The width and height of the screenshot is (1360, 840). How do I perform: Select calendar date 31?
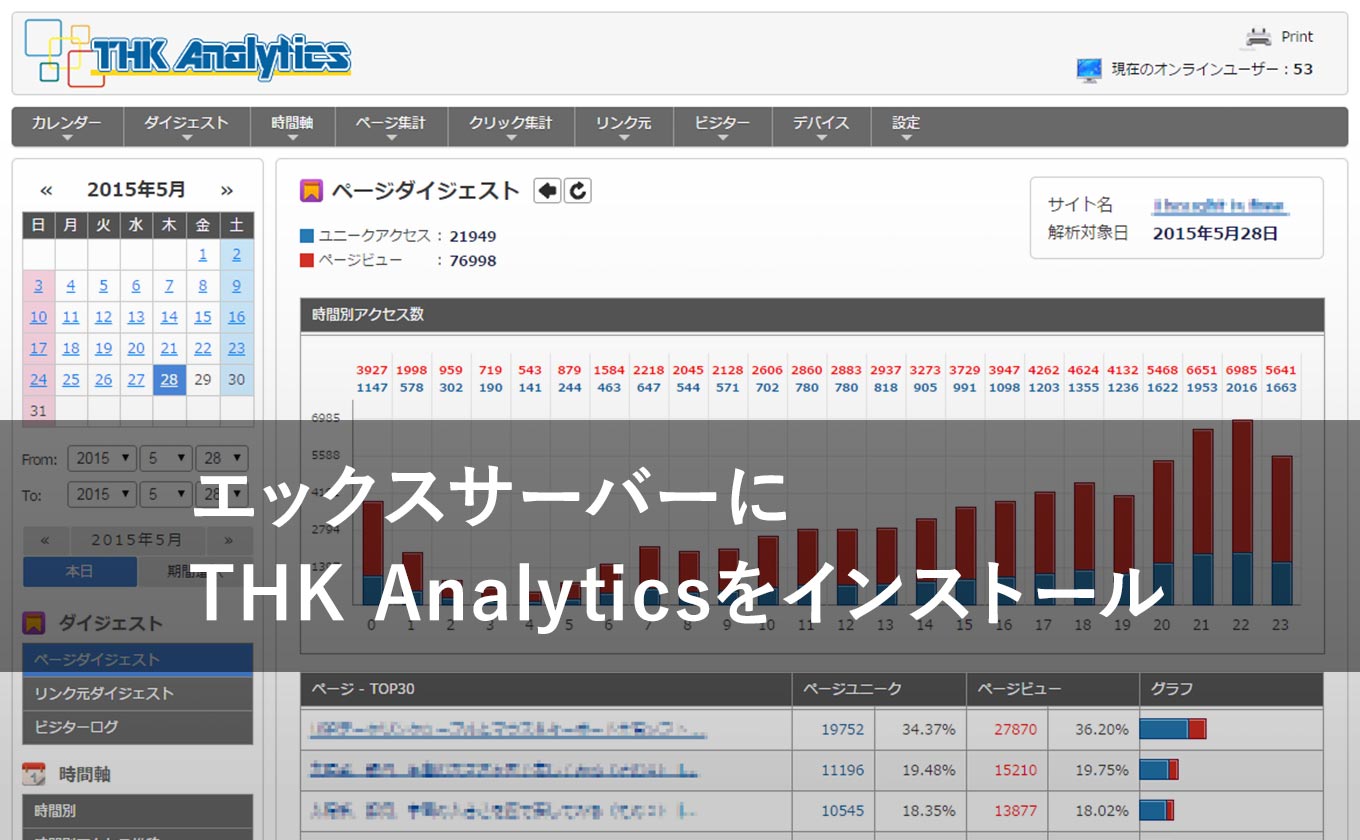[x=38, y=410]
